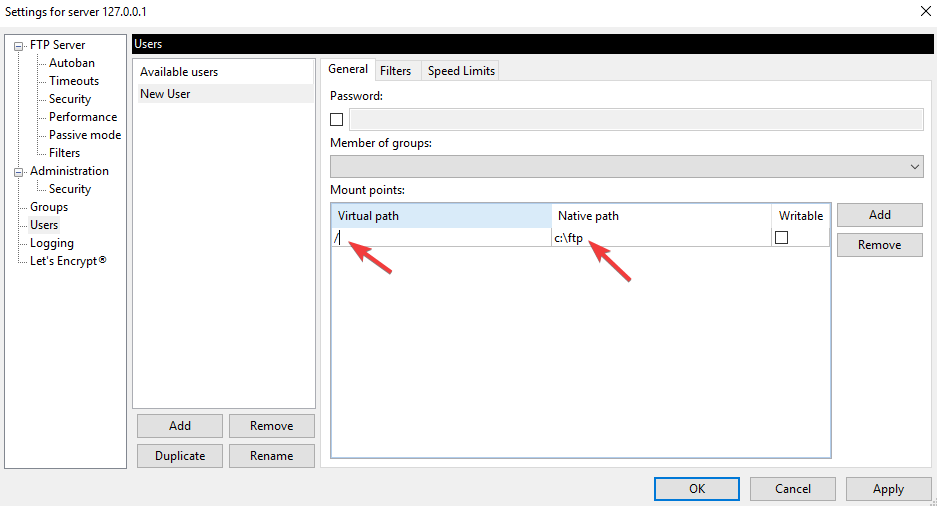Select the Administration tree item
Screen dimensions: 937x506
click(x=69, y=171)
